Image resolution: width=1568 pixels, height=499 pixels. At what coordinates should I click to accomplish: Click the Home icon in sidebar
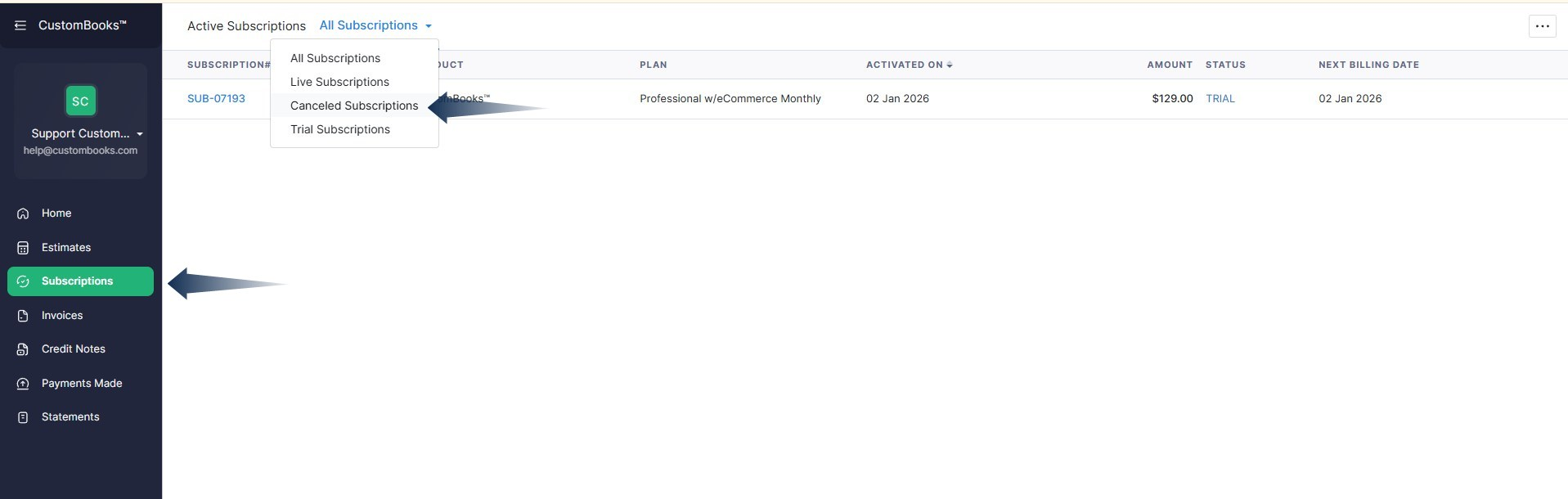click(23, 214)
